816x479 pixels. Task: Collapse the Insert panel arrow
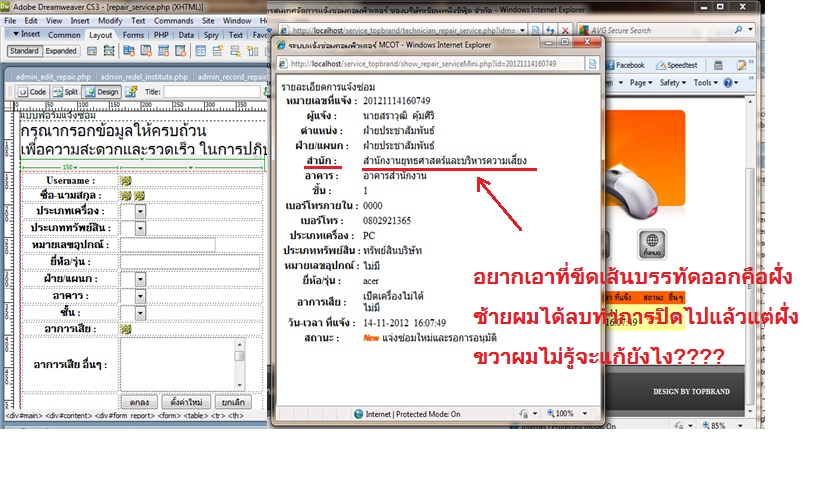[x=16, y=34]
